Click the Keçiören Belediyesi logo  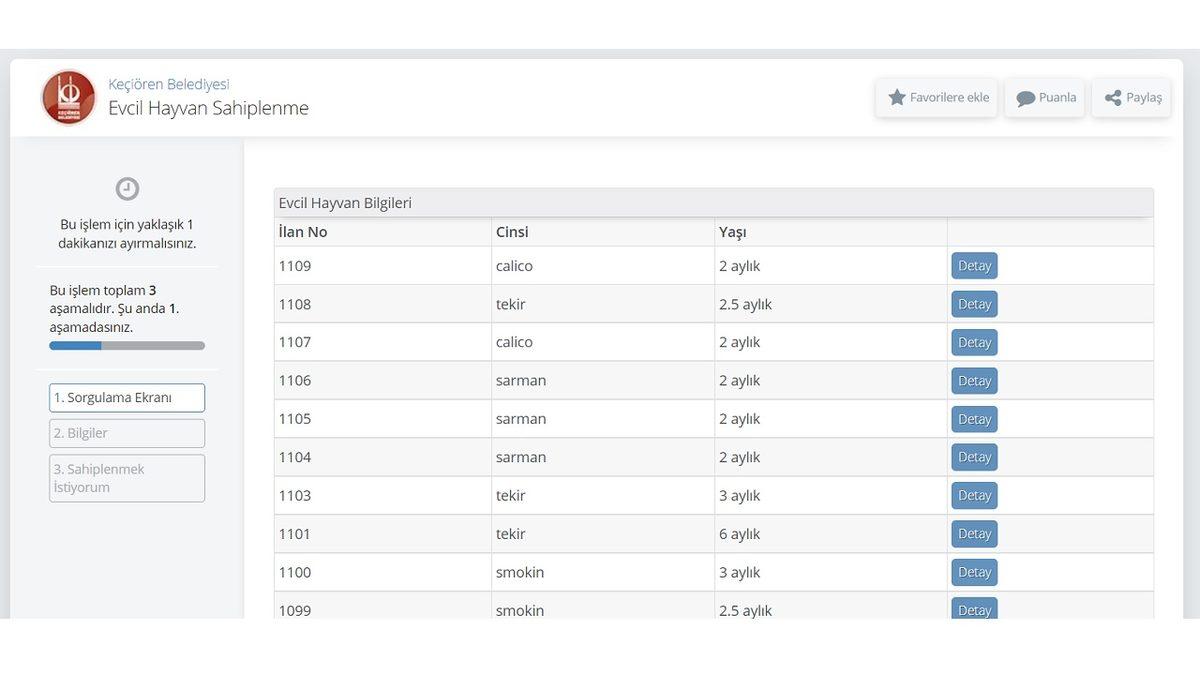coord(68,98)
